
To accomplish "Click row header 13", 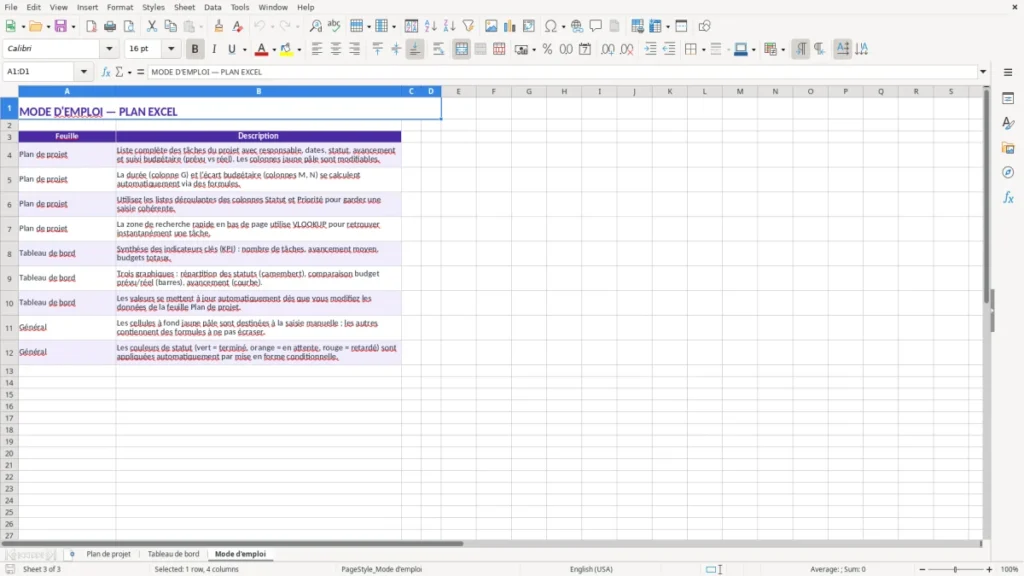I will 9,371.
